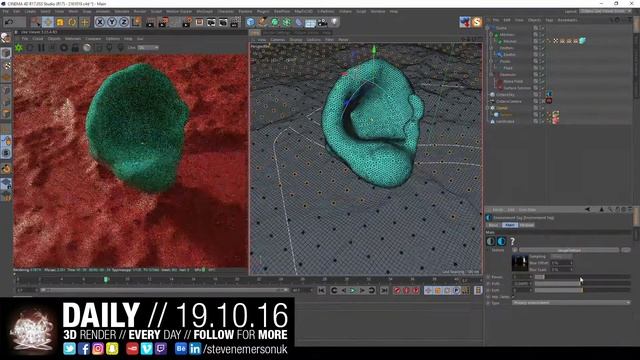
Task: Click the ImageTexture long button
Action: (569, 250)
